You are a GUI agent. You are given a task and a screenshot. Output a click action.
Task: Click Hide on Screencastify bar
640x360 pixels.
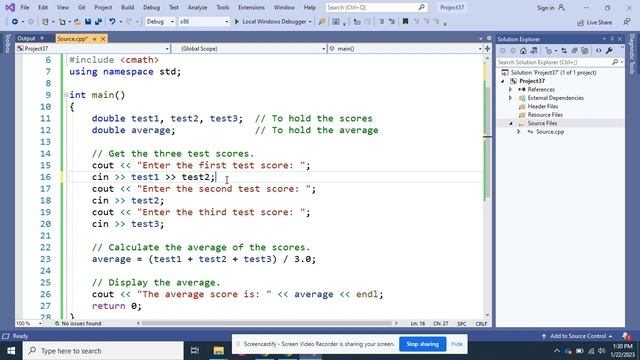pos(457,344)
